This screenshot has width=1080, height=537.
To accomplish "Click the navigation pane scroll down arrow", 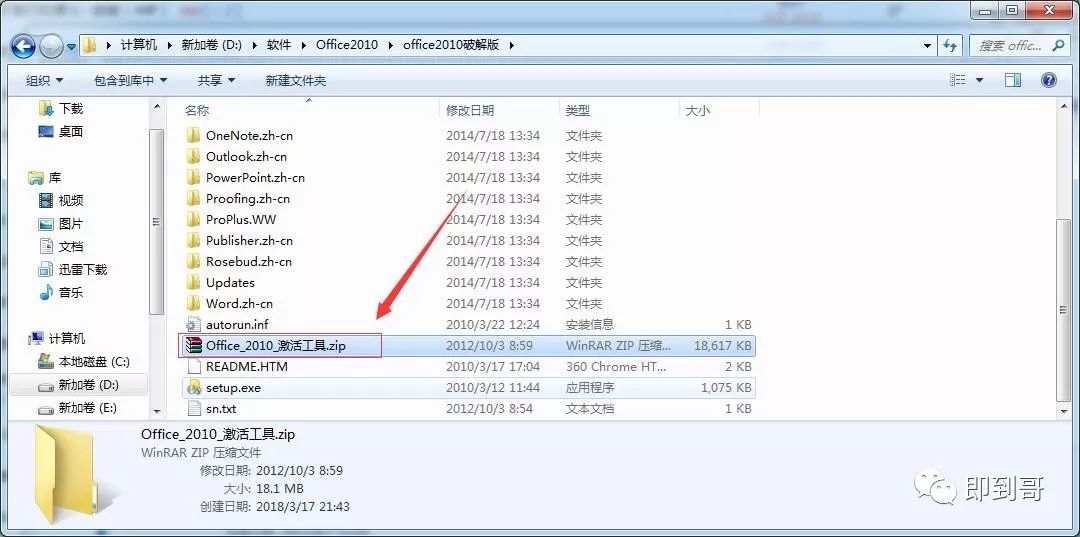I will tap(157, 411).
